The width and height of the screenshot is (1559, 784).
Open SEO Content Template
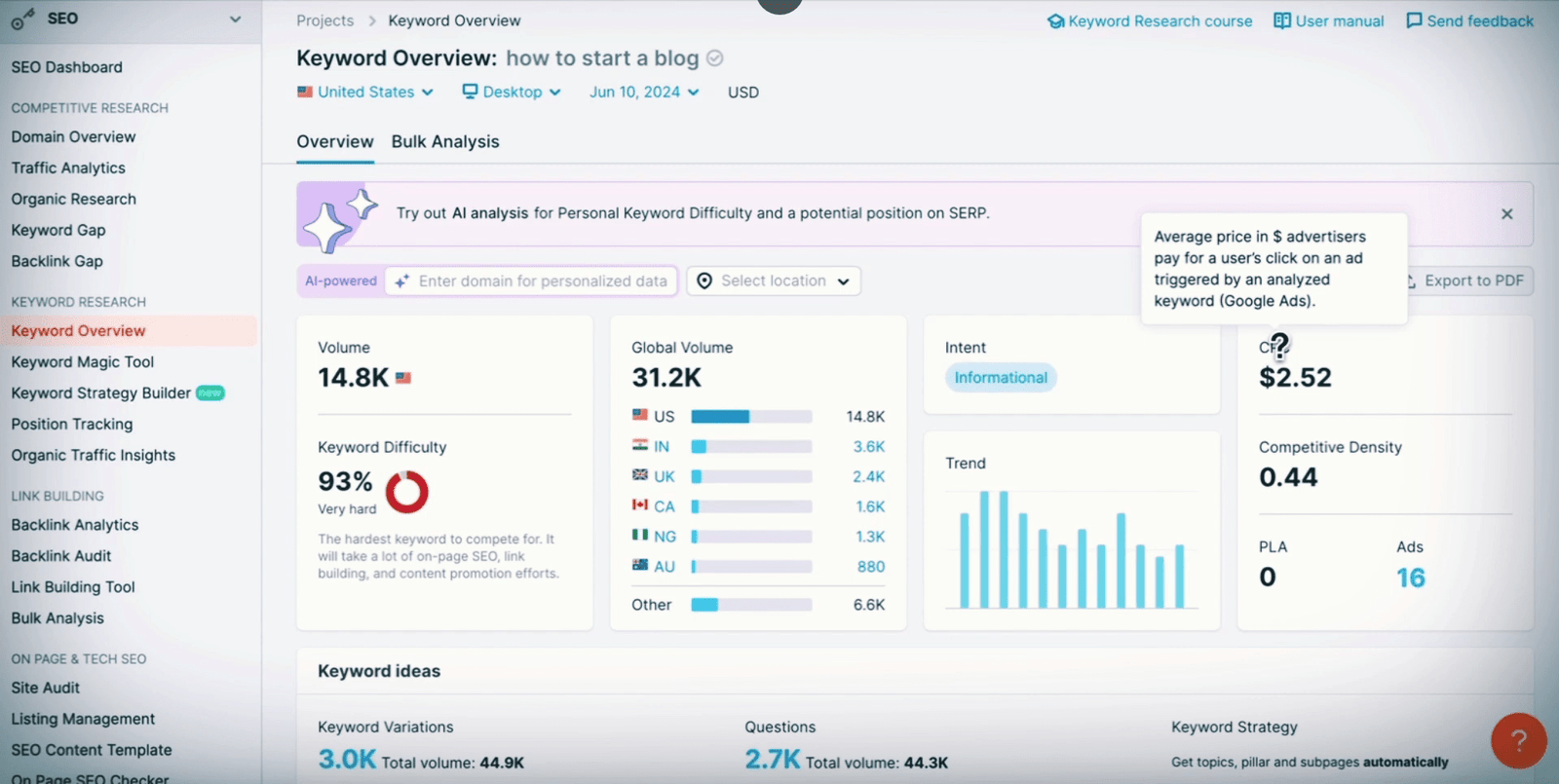click(x=92, y=750)
